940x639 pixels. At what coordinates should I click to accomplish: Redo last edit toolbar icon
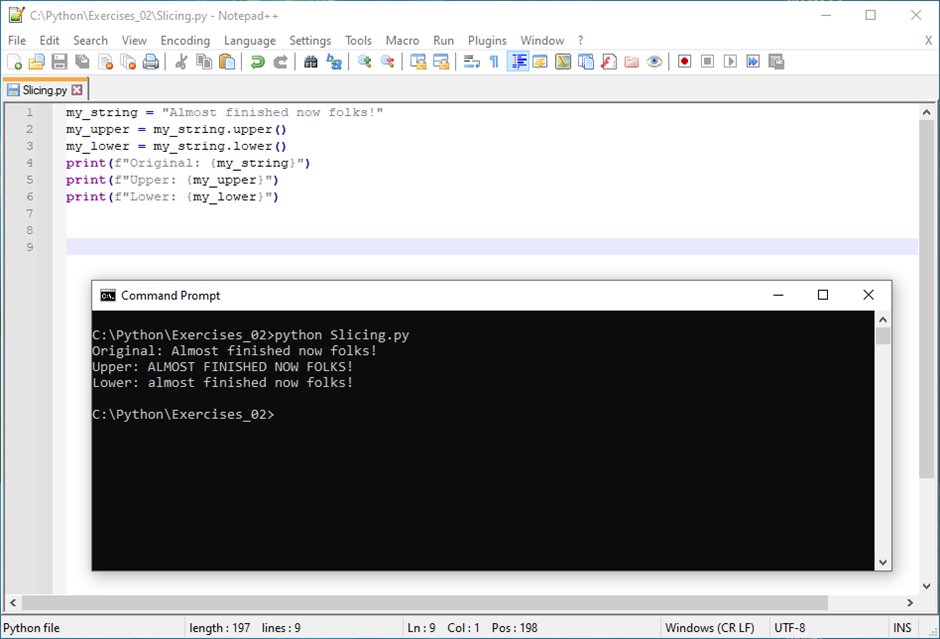[281, 62]
